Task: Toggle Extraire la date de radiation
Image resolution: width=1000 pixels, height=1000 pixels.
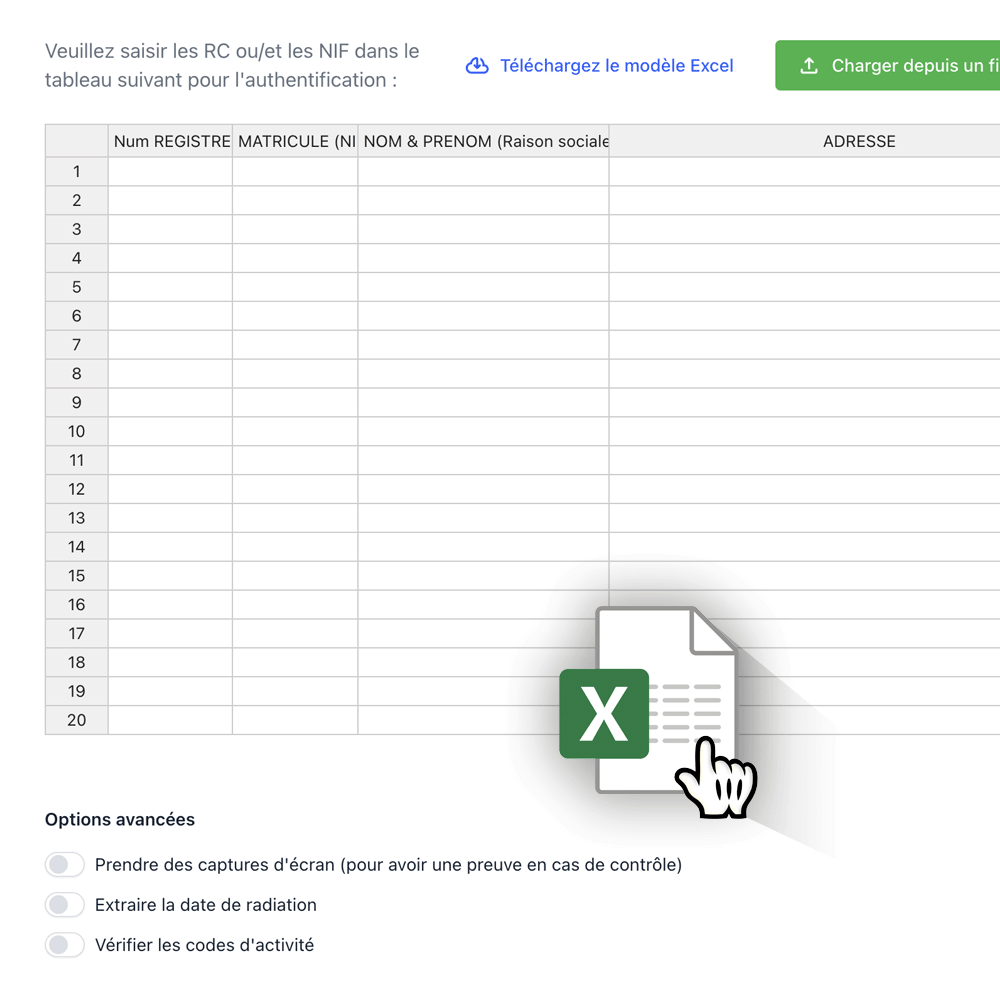Action: tap(64, 905)
